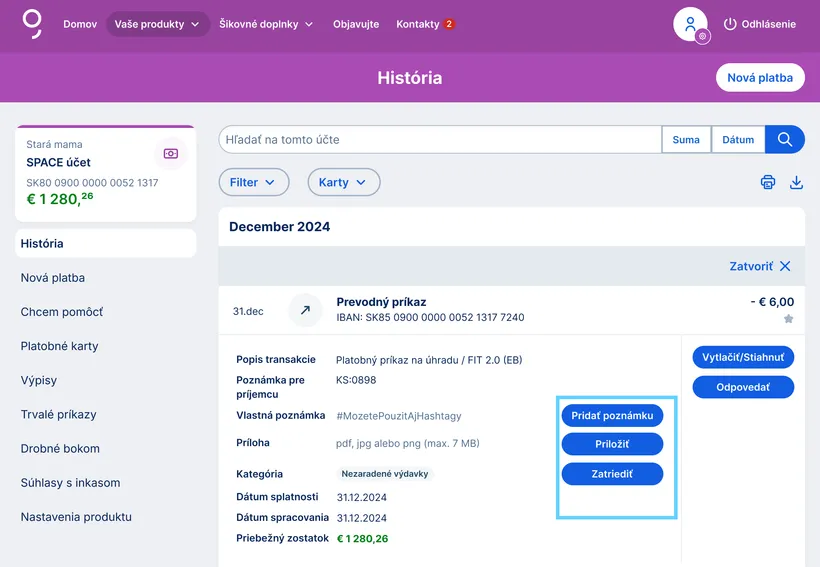820x567 pixels.
Task: Open Súhlasy s inkasom in sidebar
Action: click(x=71, y=483)
